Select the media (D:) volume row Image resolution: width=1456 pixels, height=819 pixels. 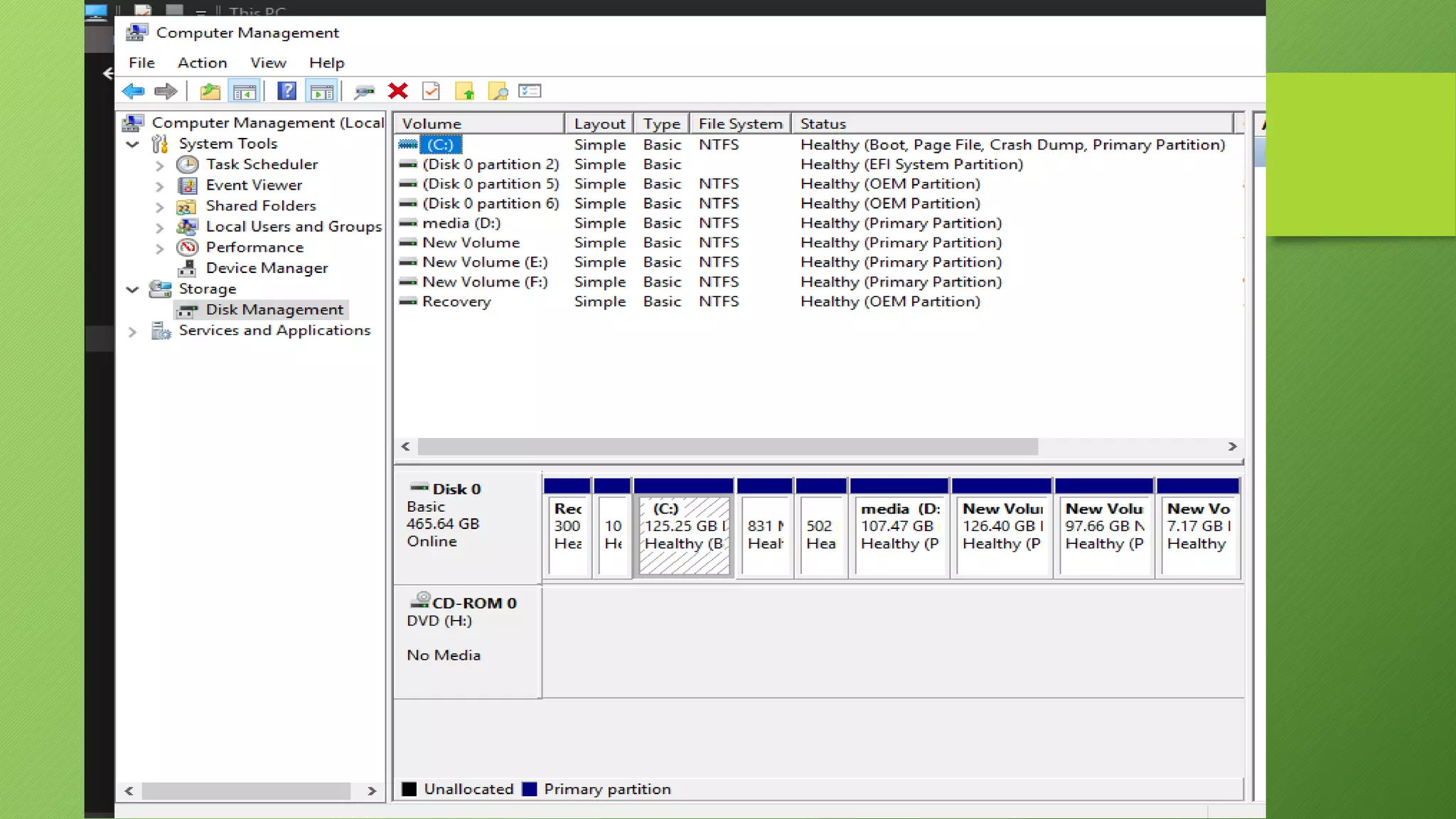coord(819,223)
